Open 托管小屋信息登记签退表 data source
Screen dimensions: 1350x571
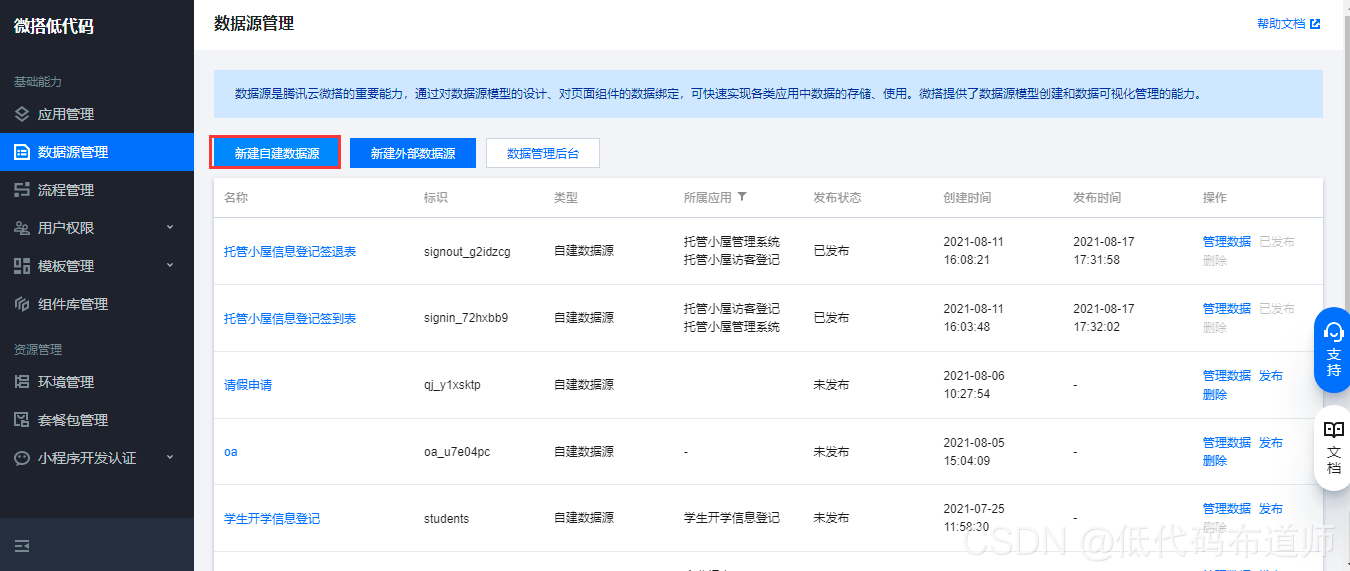point(290,252)
